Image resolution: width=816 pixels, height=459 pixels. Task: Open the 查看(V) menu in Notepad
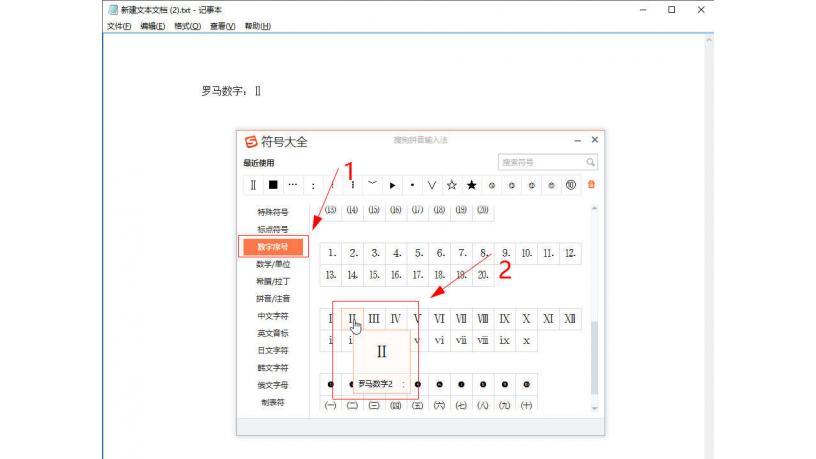(x=223, y=26)
